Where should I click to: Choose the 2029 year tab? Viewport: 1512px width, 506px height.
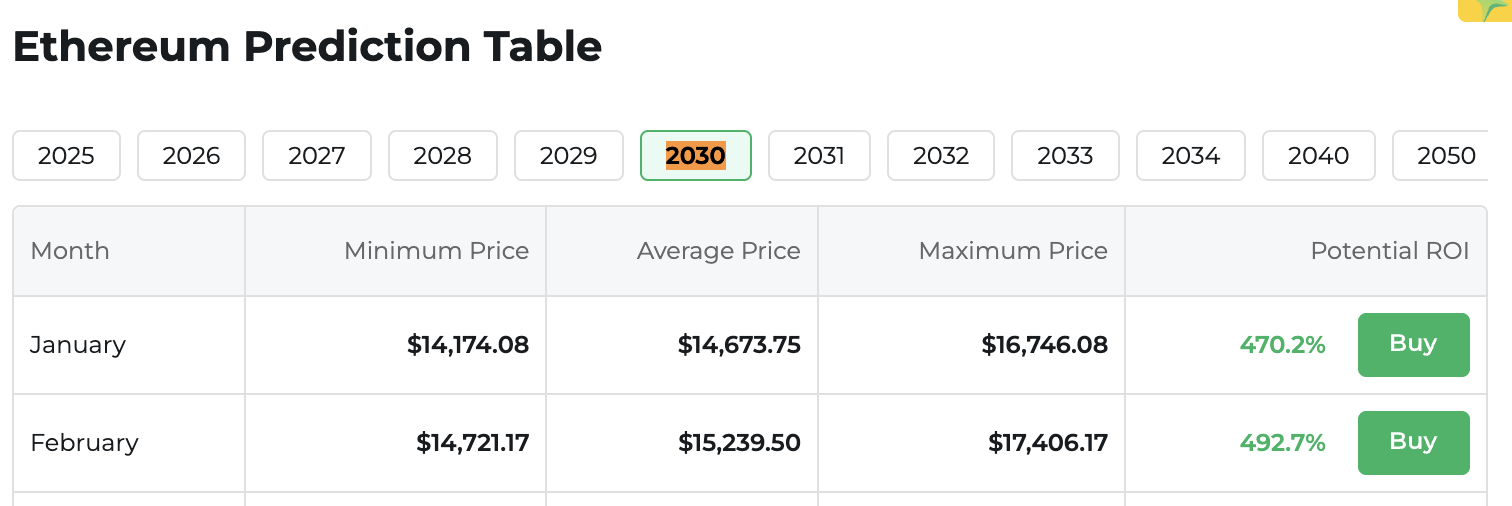tap(568, 156)
